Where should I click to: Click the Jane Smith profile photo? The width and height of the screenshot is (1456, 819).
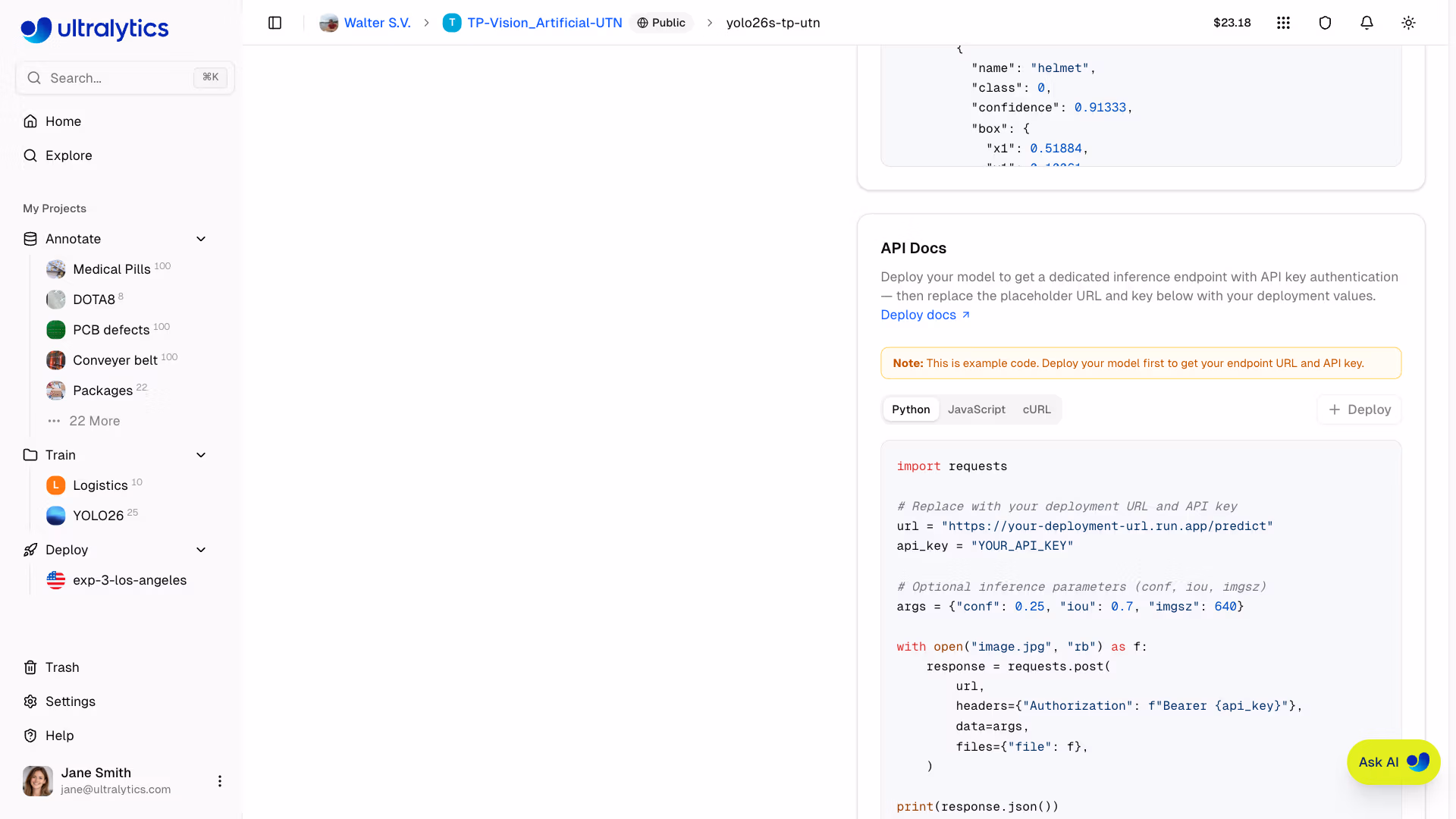point(38,781)
